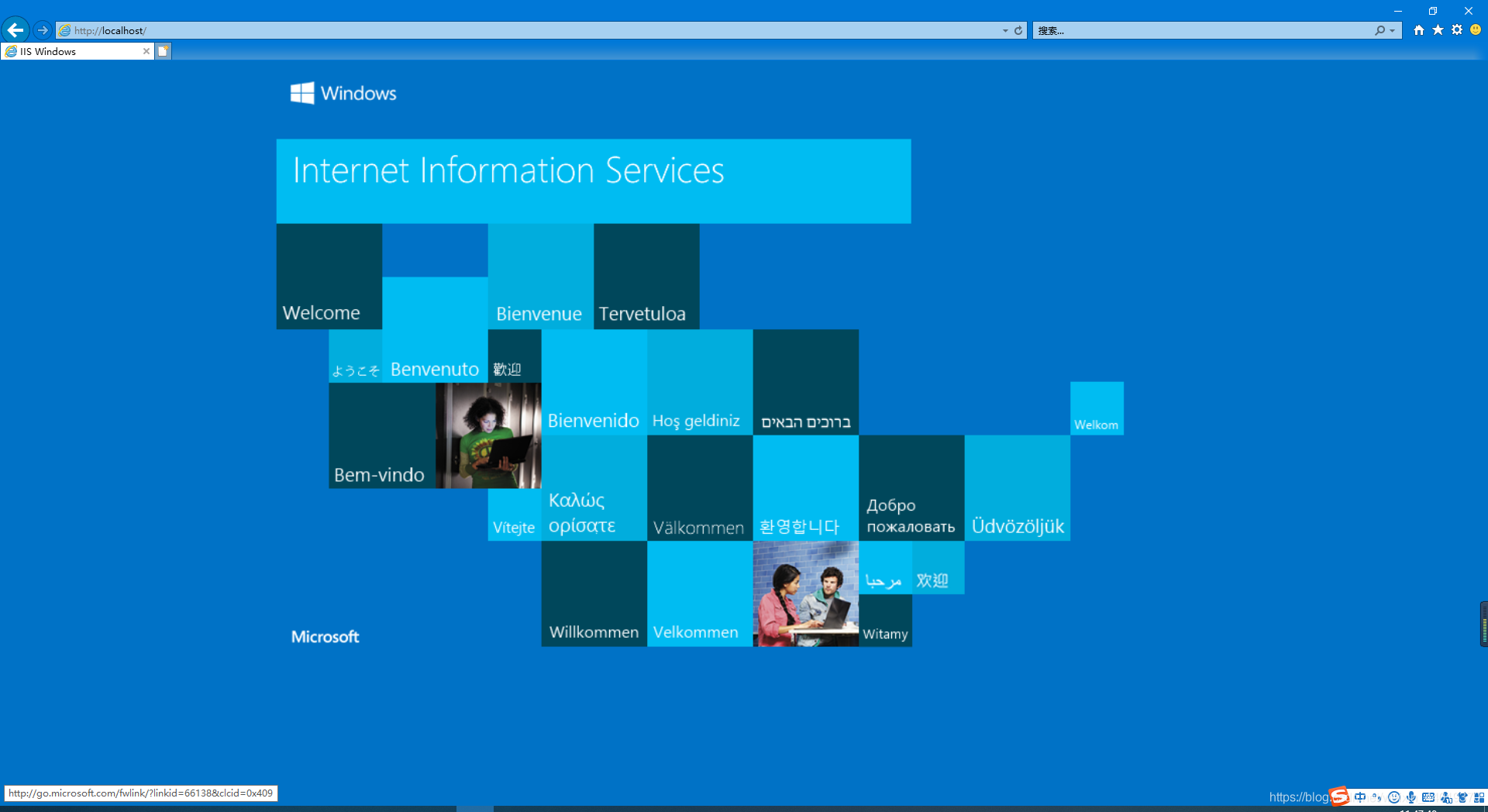1488x812 pixels.
Task: Click the Witamy tile
Action: 885,621
